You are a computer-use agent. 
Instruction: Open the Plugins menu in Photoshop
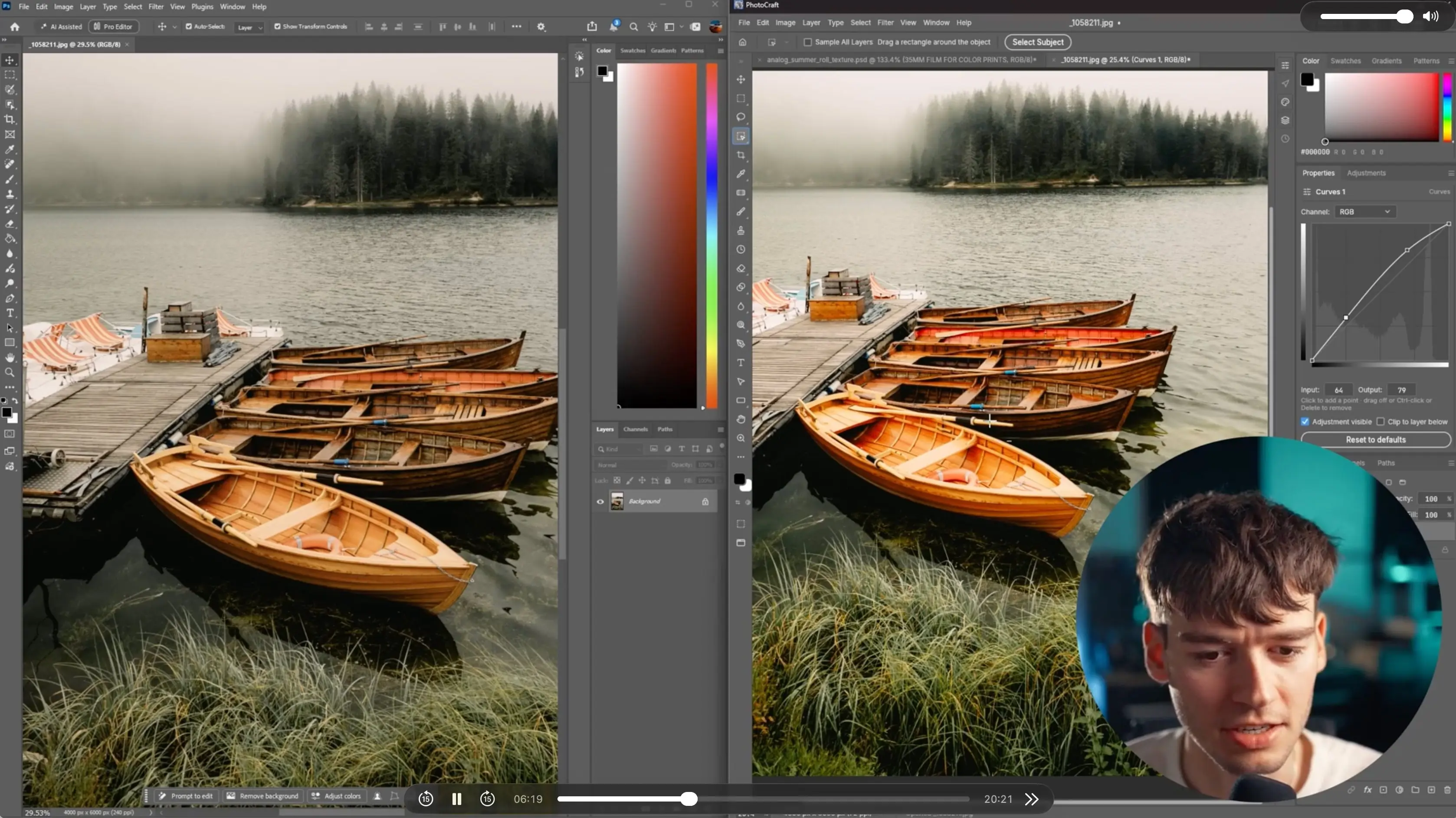[x=202, y=7]
